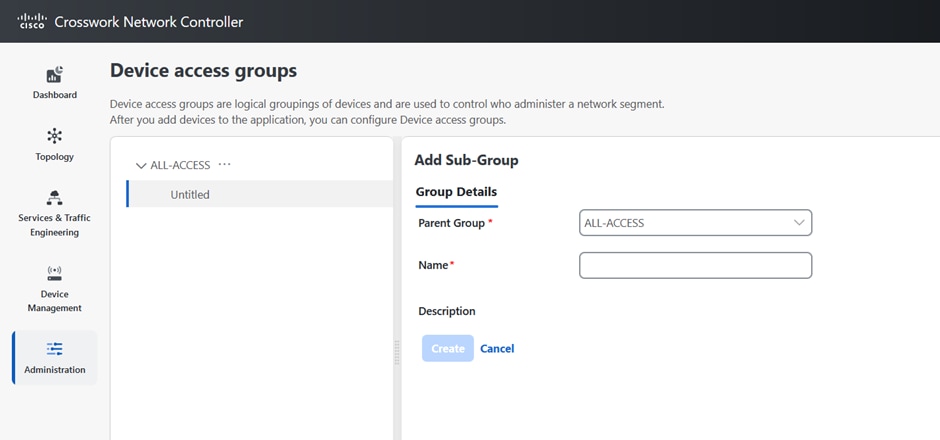Viewport: 940px width, 440px height.
Task: Click the Cancel link
Action: 497,348
